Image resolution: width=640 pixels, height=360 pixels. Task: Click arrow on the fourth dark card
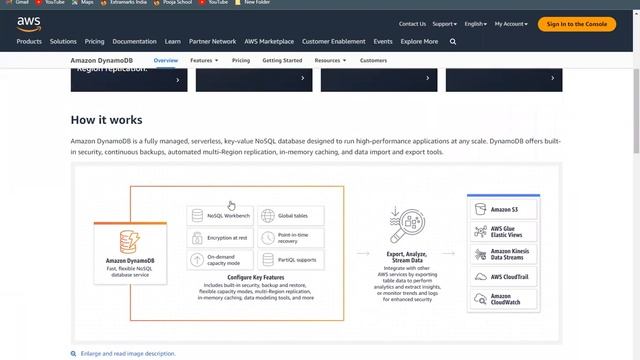(x=552, y=78)
